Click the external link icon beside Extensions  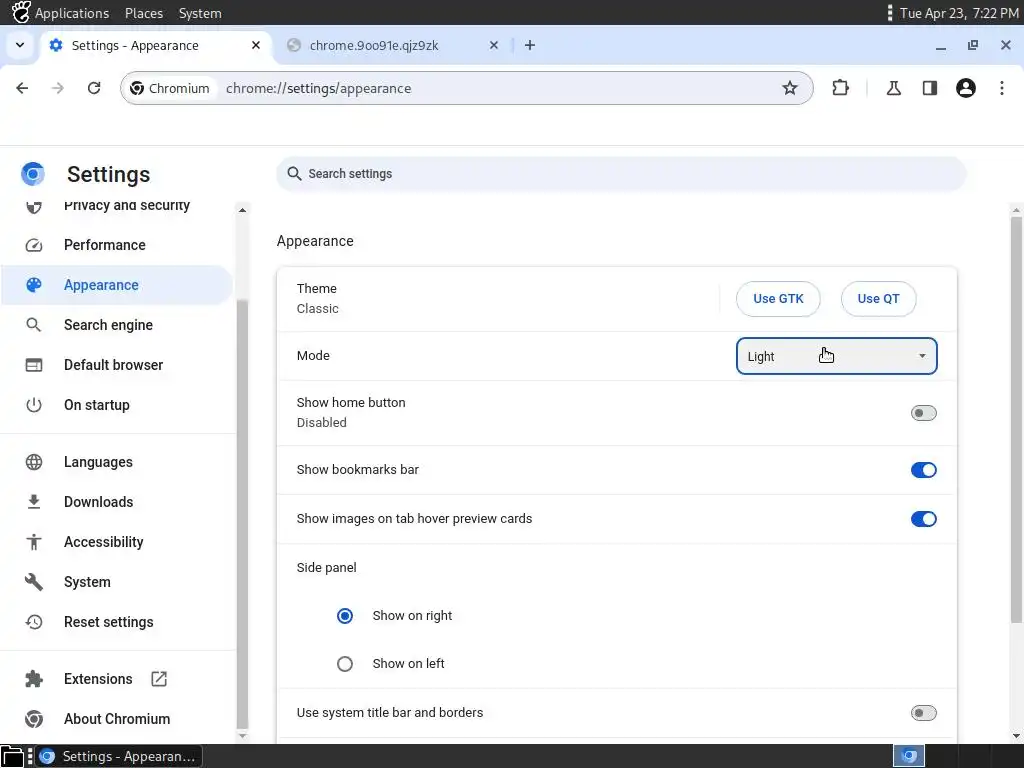(x=159, y=679)
